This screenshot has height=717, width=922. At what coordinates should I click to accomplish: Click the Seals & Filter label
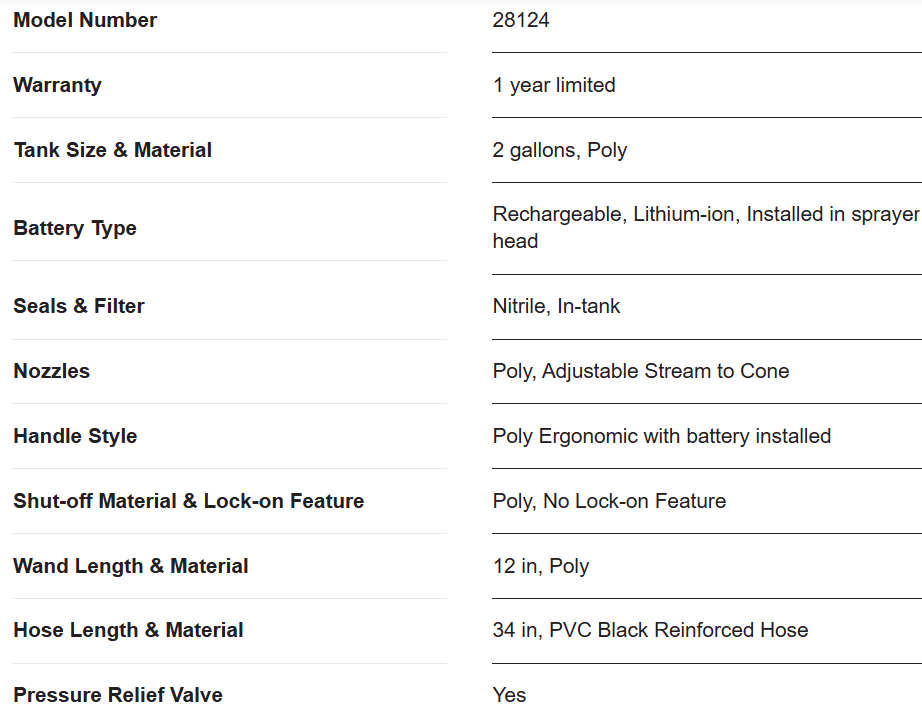pyautogui.click(x=79, y=306)
